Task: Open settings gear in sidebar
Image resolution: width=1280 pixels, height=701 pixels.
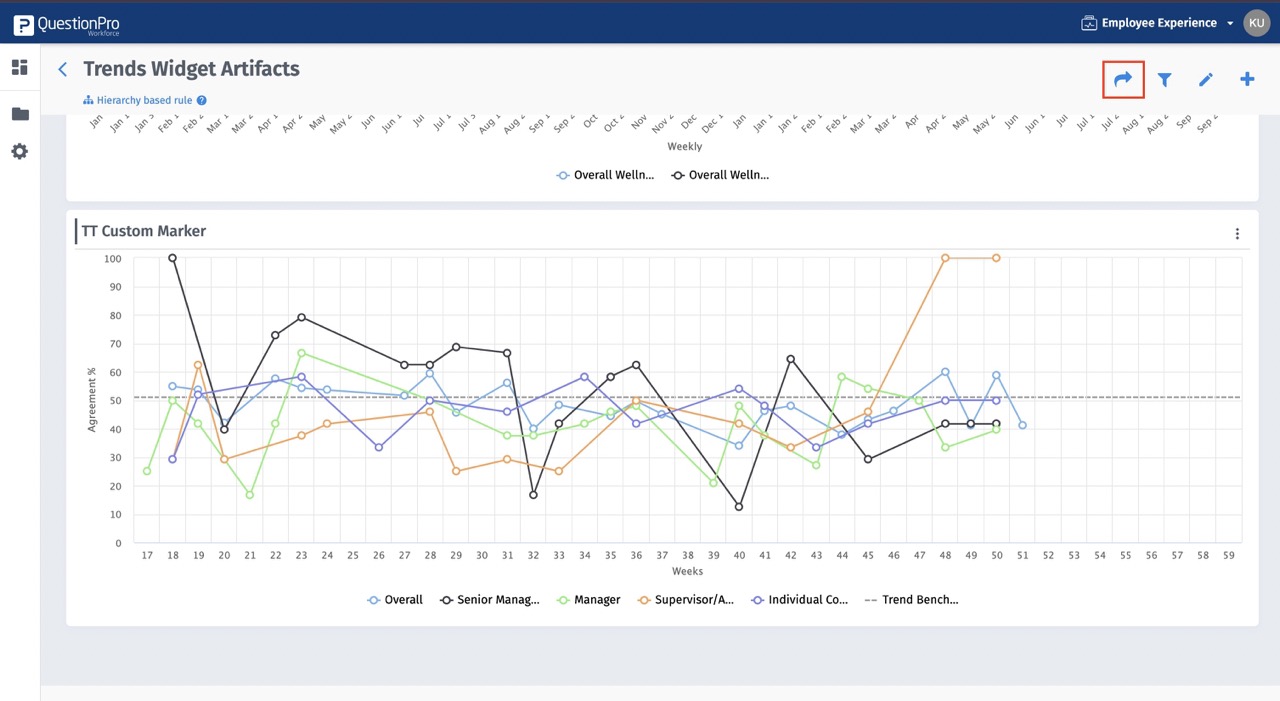Action: click(x=20, y=151)
